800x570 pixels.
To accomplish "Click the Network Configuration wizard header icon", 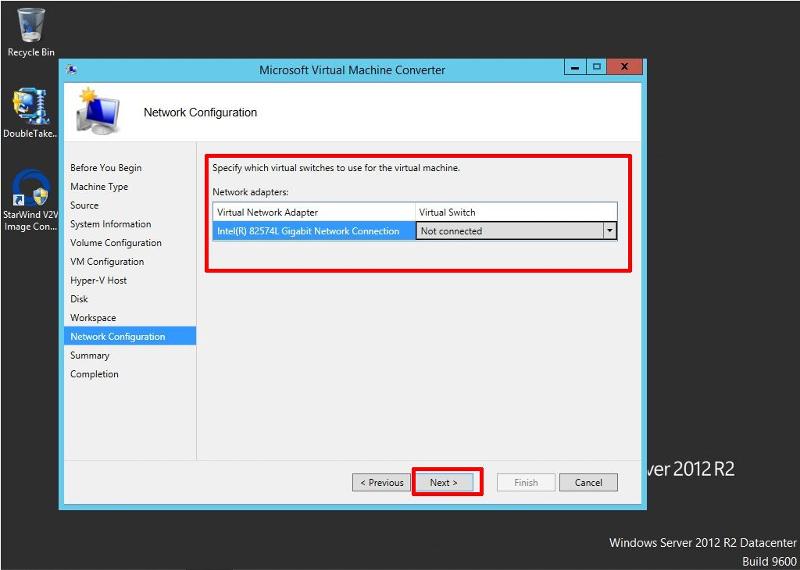I will 97,112.
